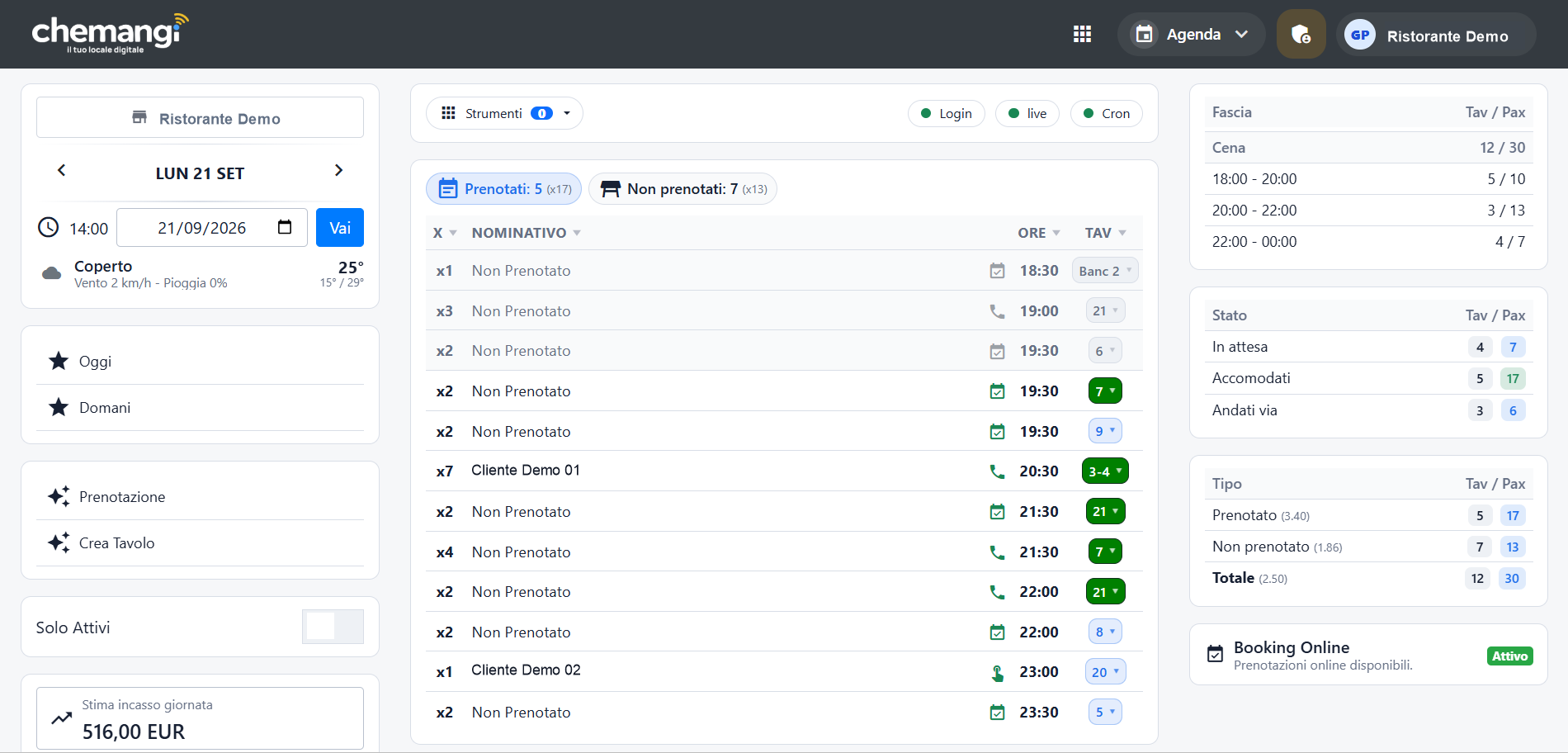The image size is (1568, 753).
Task: Expand the Strumenti dropdown
Action: click(x=504, y=113)
